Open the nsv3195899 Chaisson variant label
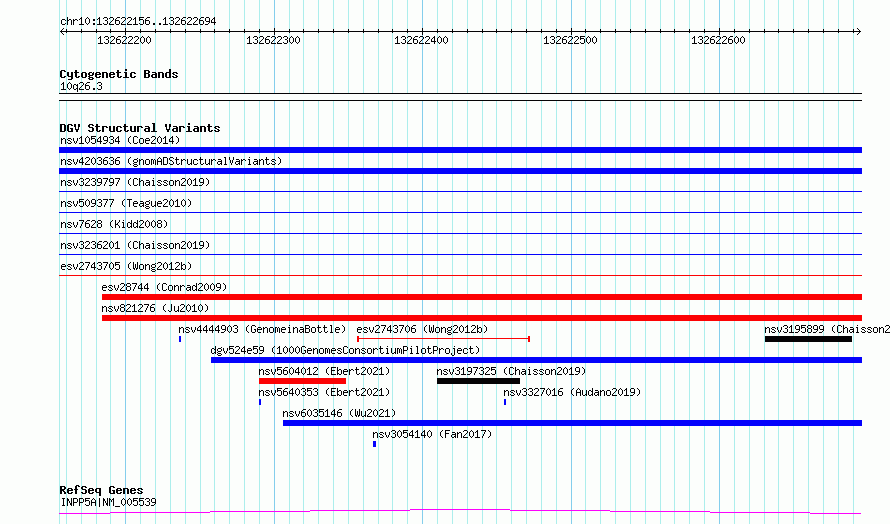The image size is (890, 524). pyautogui.click(x=826, y=329)
